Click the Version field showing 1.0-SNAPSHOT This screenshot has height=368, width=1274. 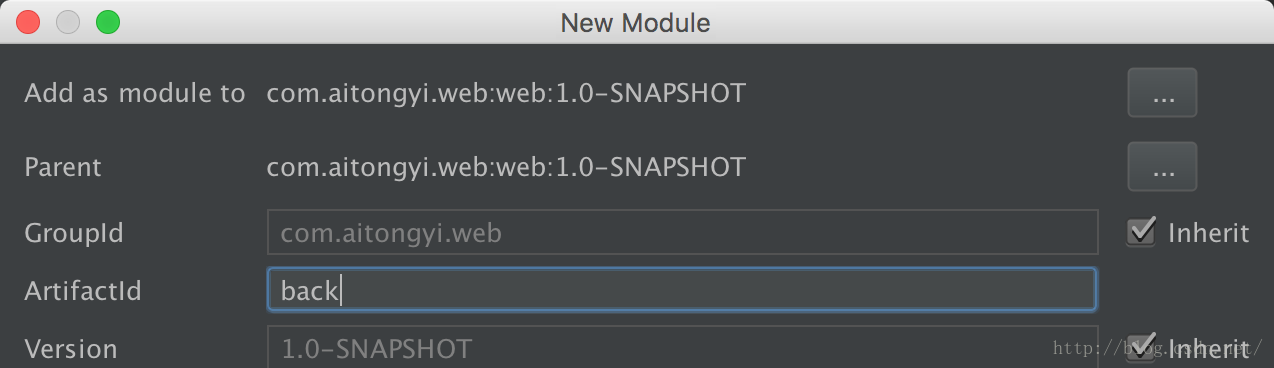tap(682, 347)
